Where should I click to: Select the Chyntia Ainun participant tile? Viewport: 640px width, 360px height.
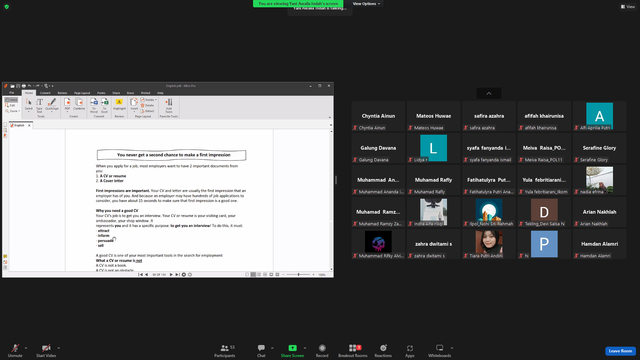[x=378, y=116]
